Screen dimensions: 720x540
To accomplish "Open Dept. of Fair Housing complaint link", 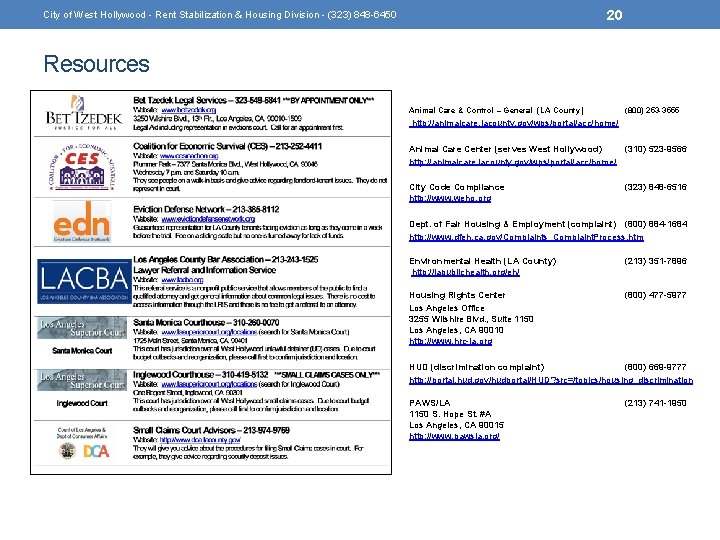I will [526, 237].
